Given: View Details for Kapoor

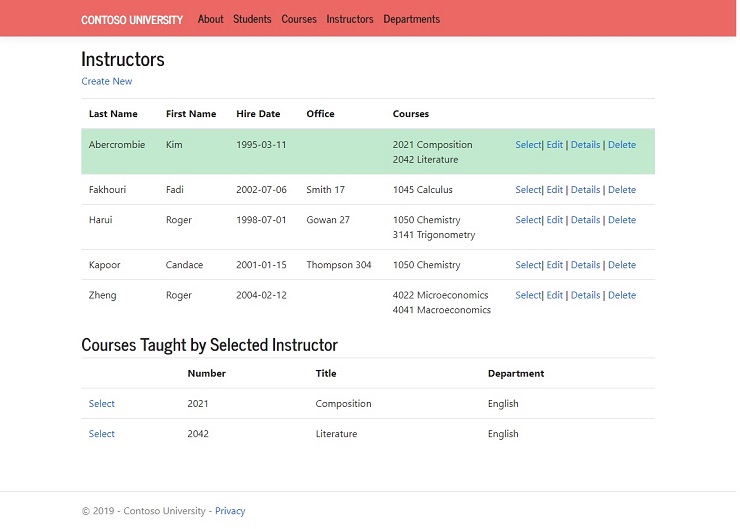Looking at the screenshot, I should 585,265.
